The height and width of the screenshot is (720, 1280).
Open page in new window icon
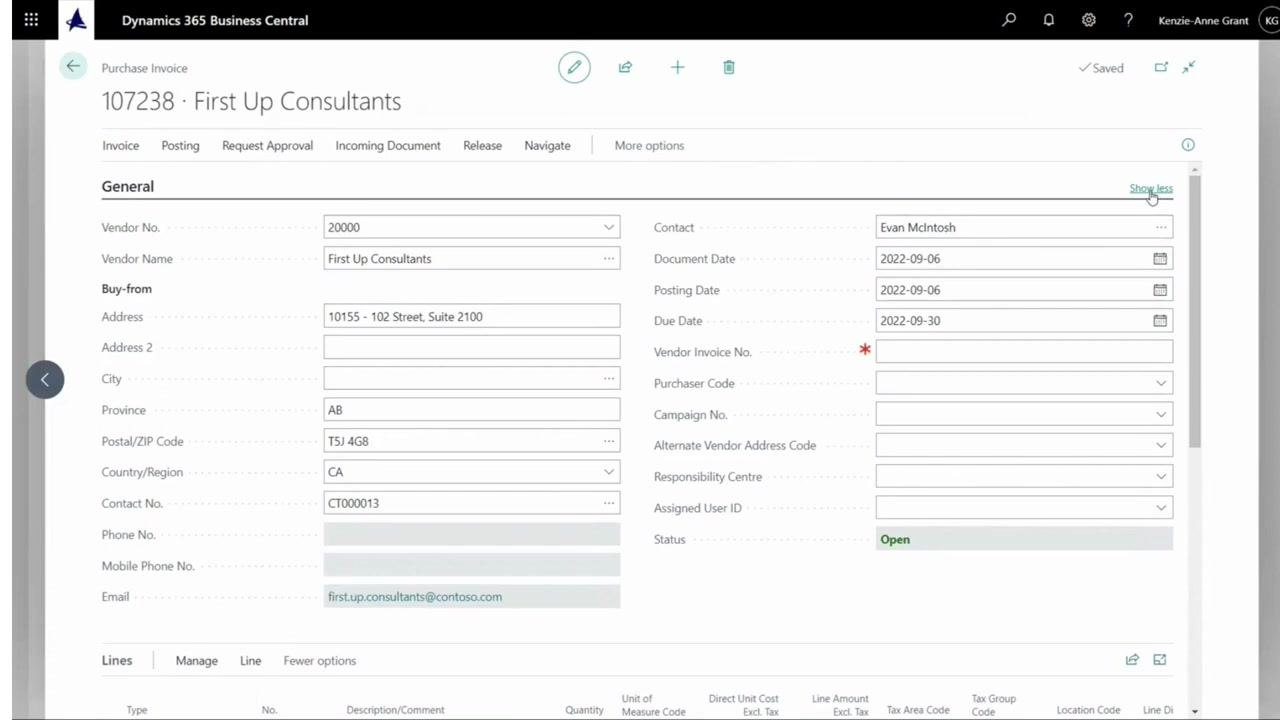(1161, 67)
